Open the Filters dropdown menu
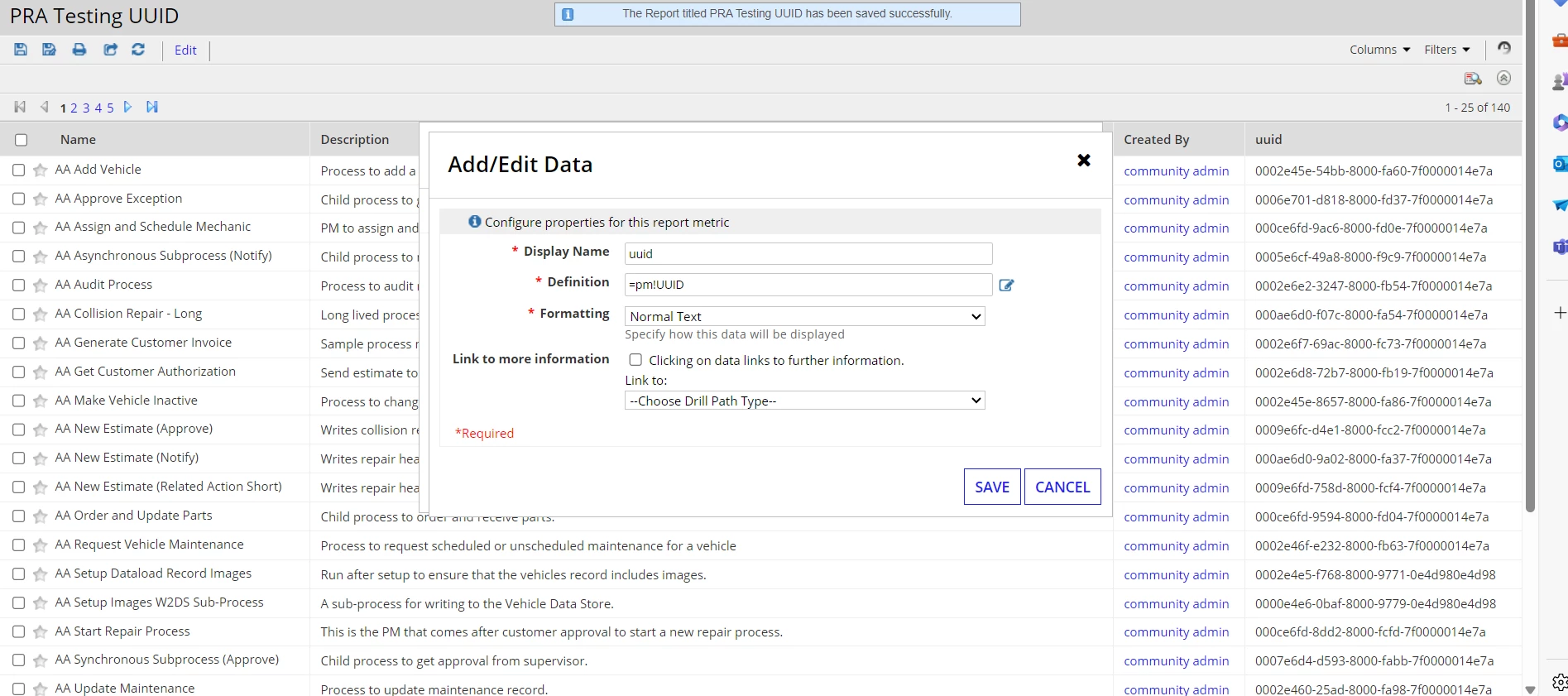Screen dimensions: 1568x696 1446,50
